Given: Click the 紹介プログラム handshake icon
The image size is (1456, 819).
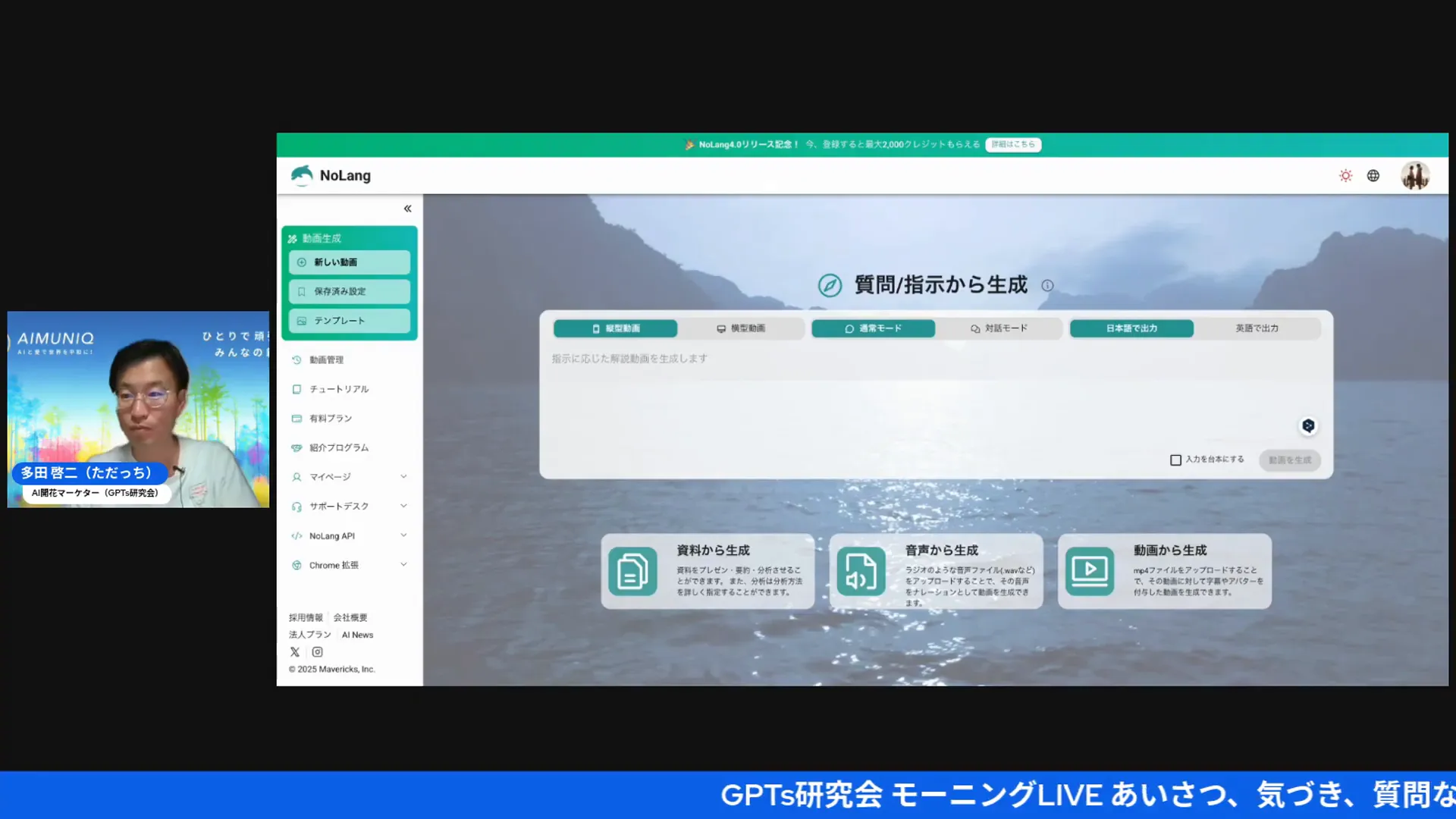Looking at the screenshot, I should [x=297, y=448].
